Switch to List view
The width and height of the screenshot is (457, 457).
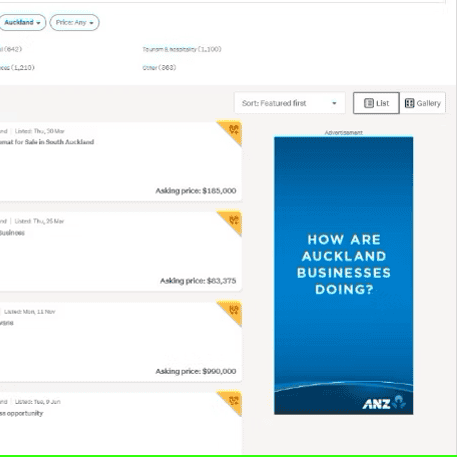click(376, 103)
